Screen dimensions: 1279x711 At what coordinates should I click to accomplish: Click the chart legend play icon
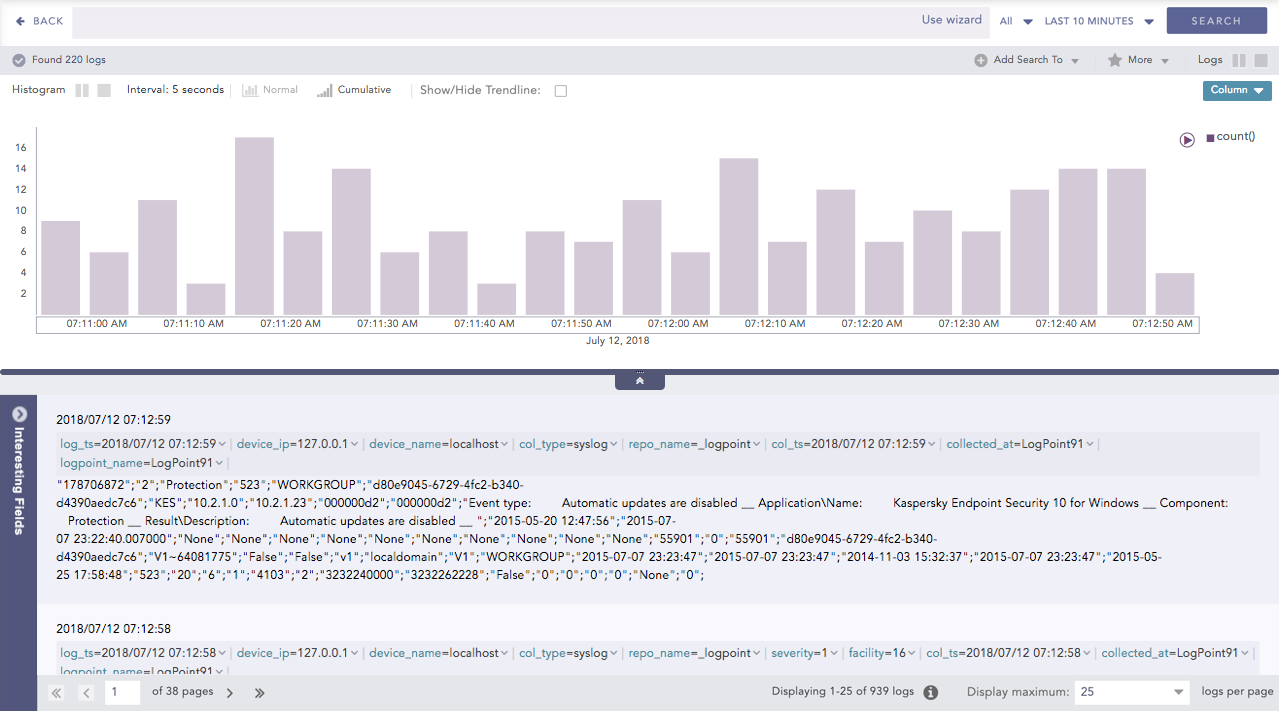tap(1187, 140)
